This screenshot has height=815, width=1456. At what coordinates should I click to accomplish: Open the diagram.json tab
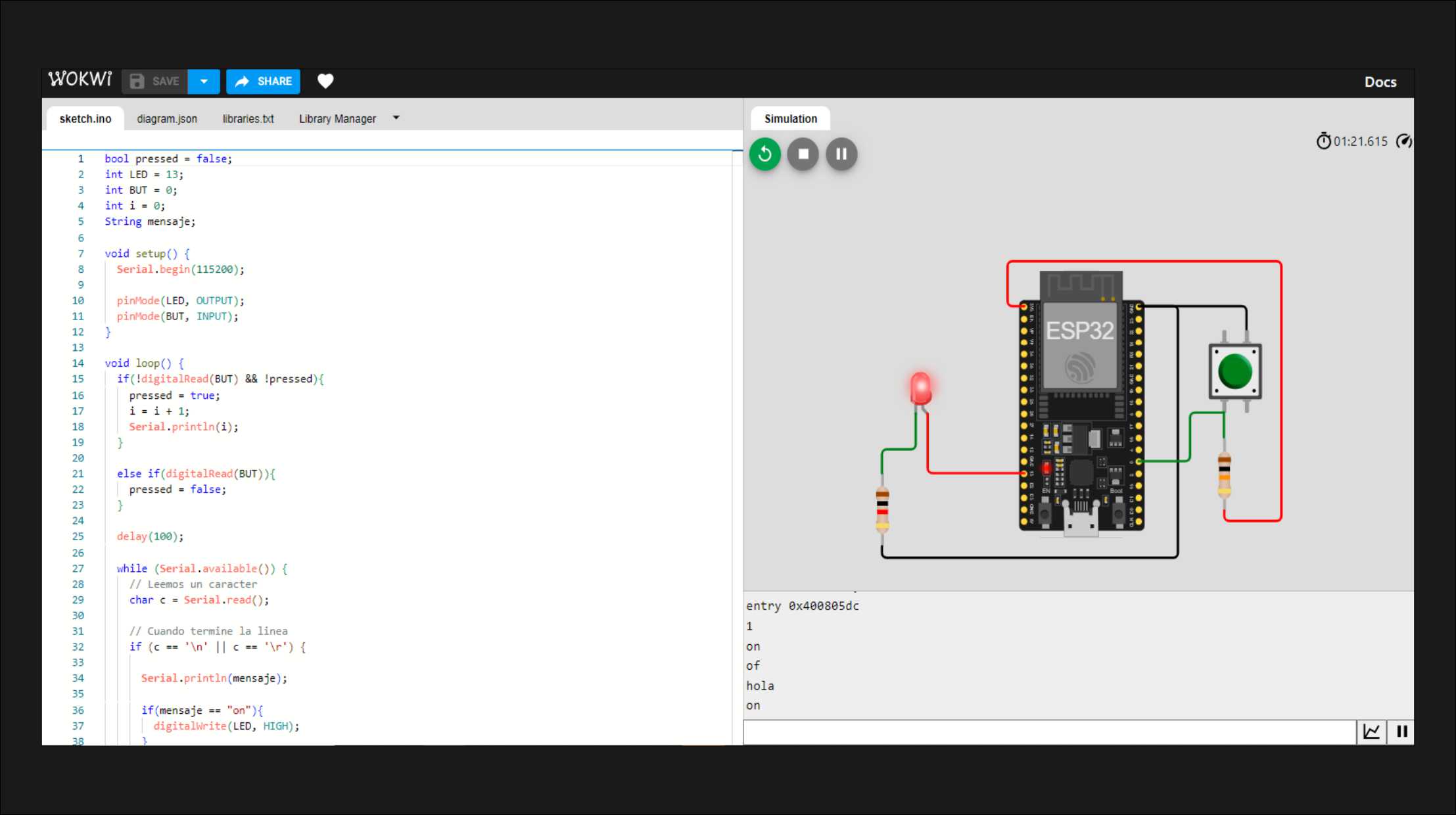coord(167,119)
